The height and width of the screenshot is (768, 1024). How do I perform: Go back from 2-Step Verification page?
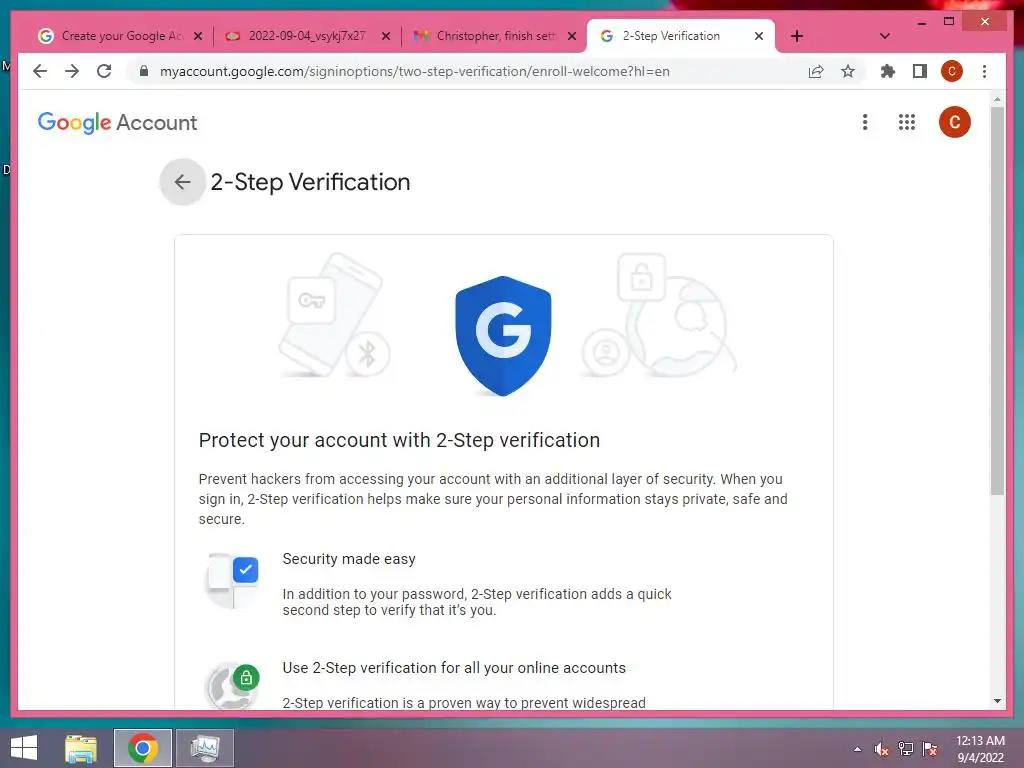pos(183,182)
